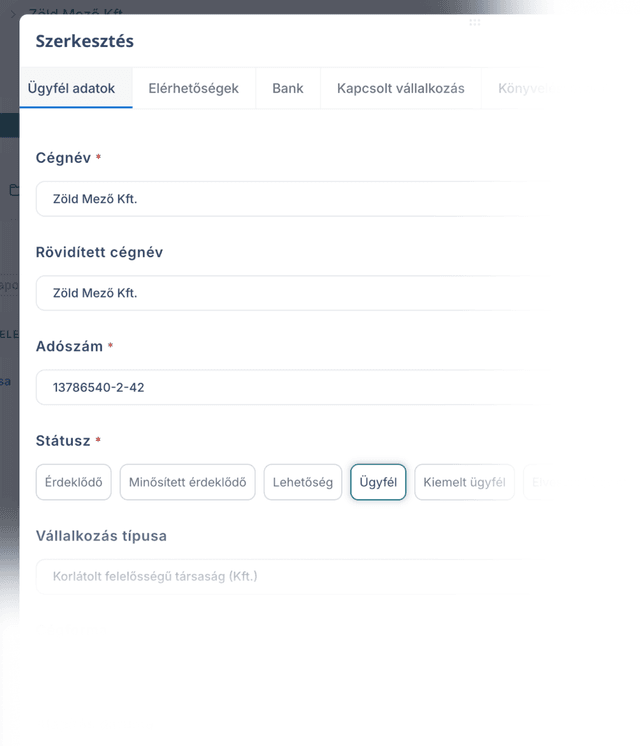Screen dimensions: 640x746
Task: Grab the dialog drag handle dots icon
Action: (474, 22)
